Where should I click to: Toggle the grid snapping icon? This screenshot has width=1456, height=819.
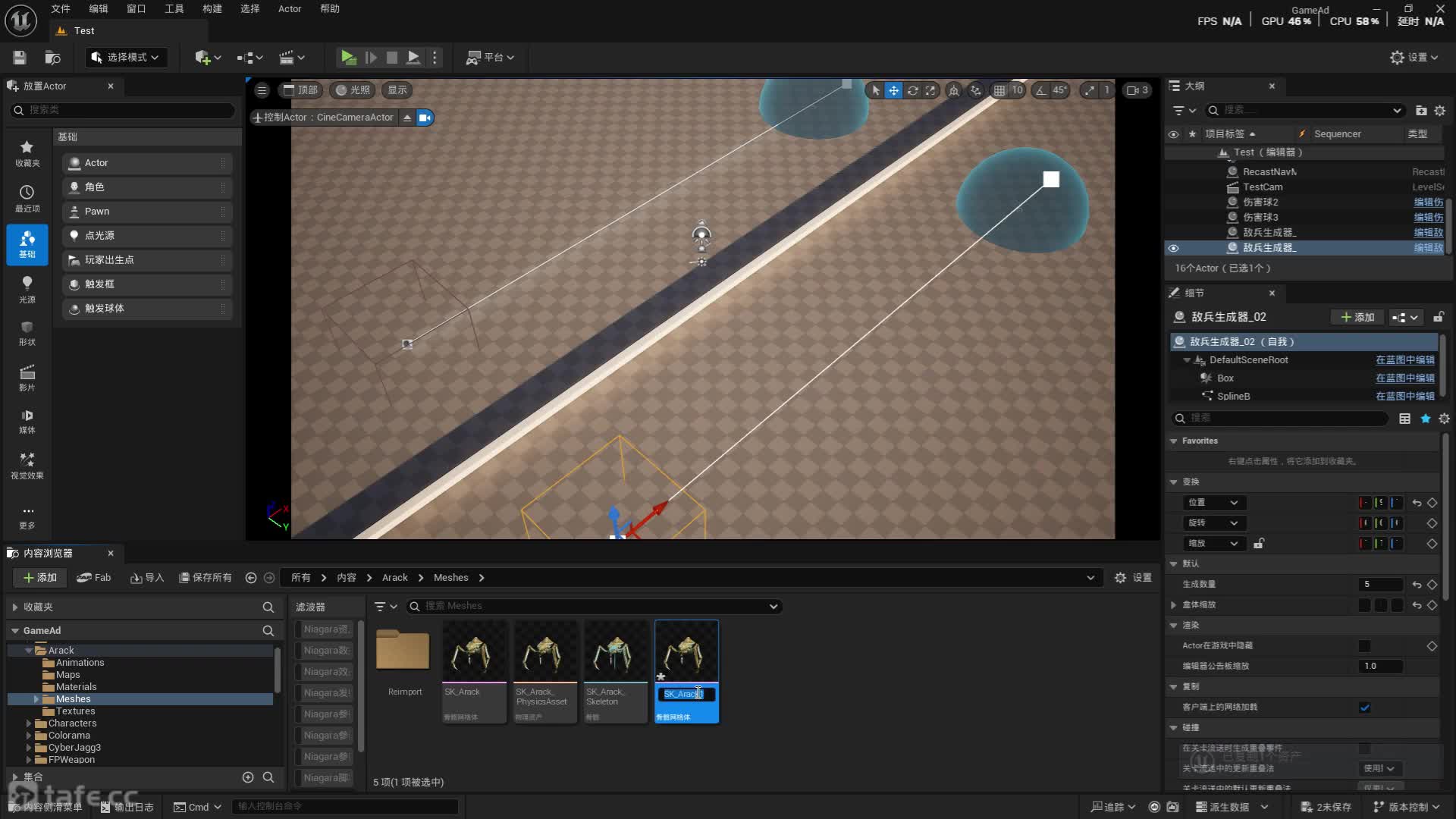pyautogui.click(x=999, y=90)
